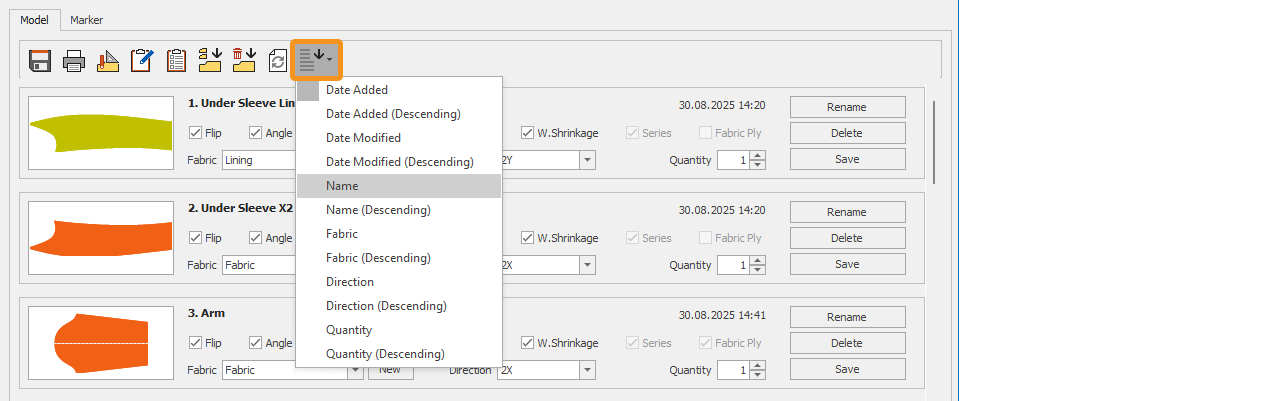Click the clipboard checklist icon

(x=176, y=61)
